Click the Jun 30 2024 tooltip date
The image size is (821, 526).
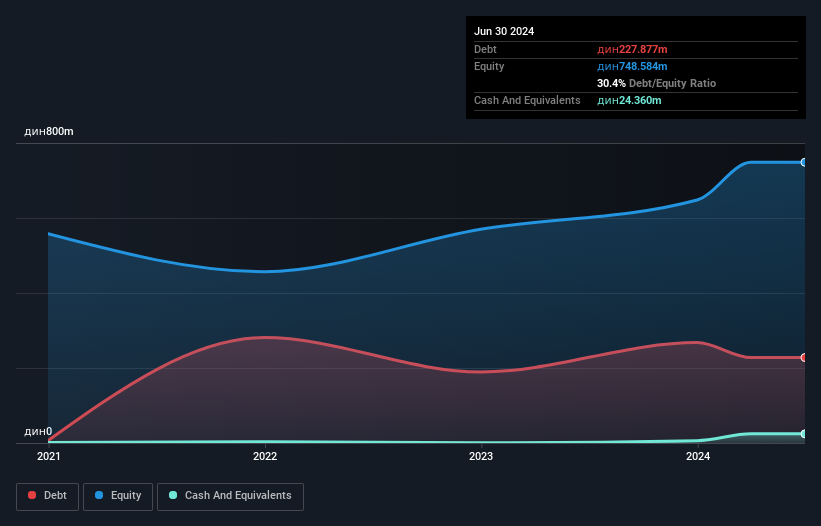pos(504,31)
